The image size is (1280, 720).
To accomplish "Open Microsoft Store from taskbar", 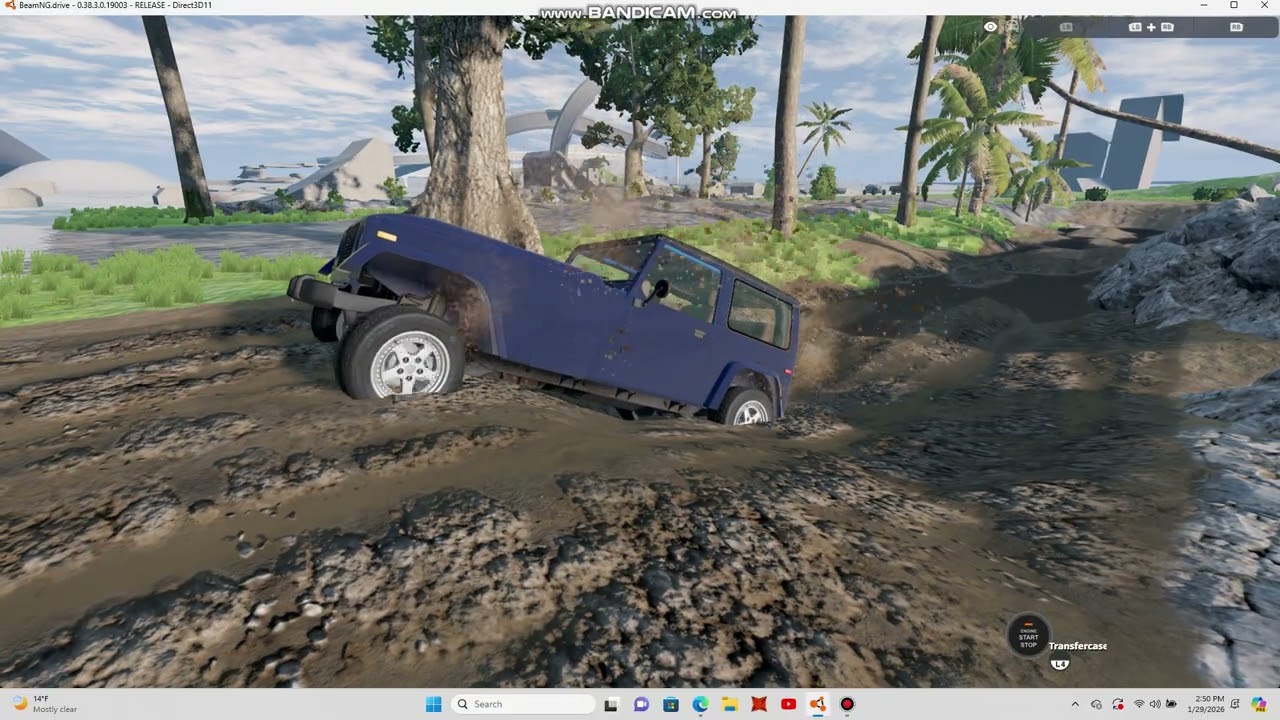I will 670,704.
